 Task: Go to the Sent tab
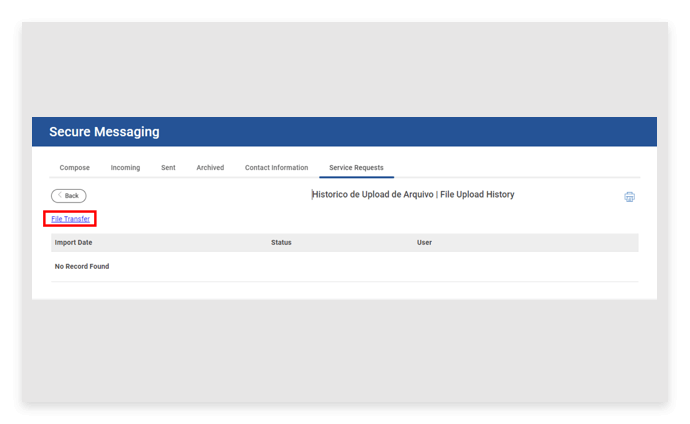pos(168,168)
